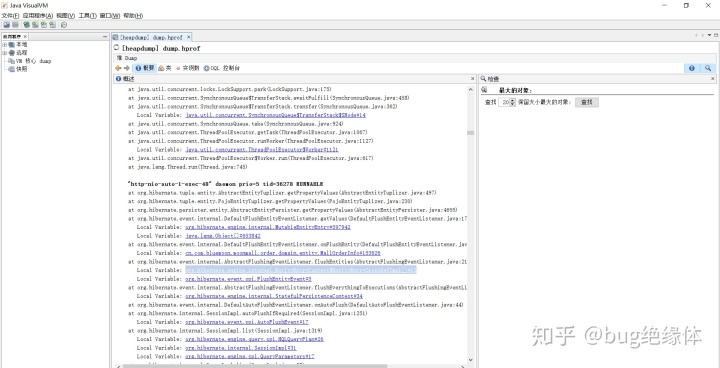The image size is (720, 368).
Task: Click the 本地 computer icon in tree
Action: click(11, 45)
